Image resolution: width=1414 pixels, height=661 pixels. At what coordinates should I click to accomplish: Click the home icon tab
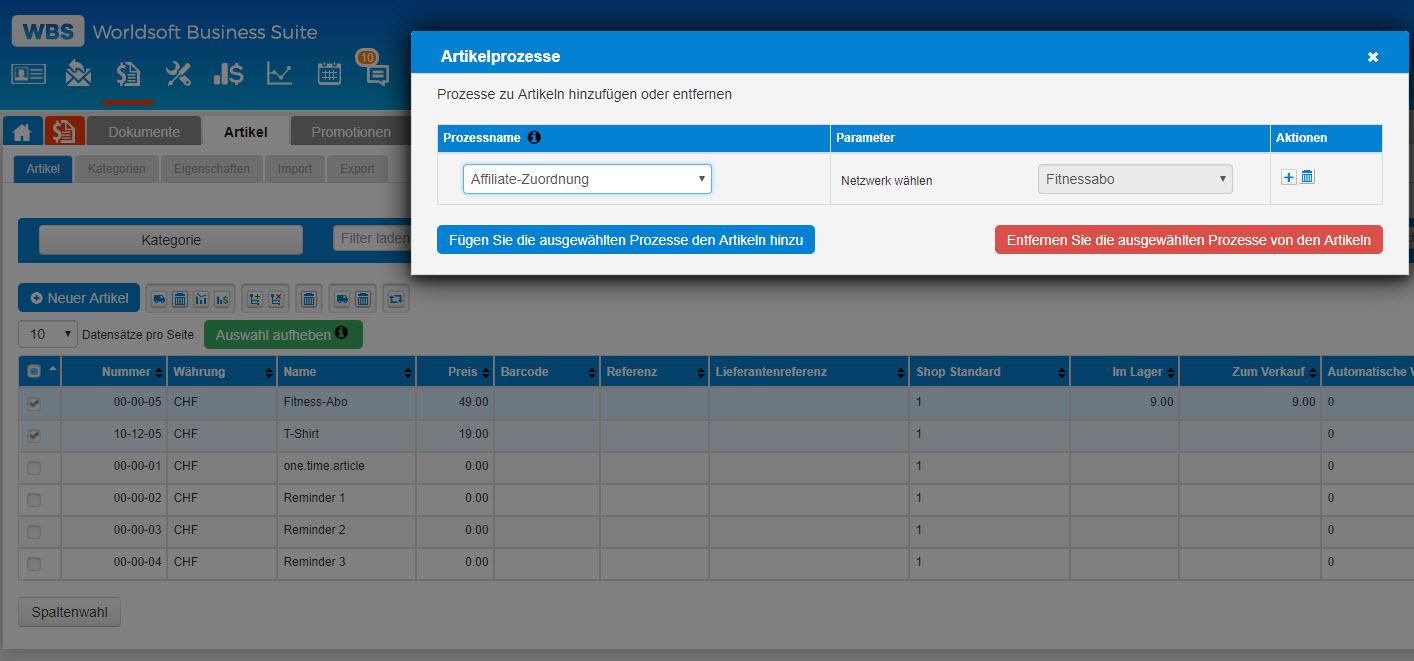click(24, 132)
